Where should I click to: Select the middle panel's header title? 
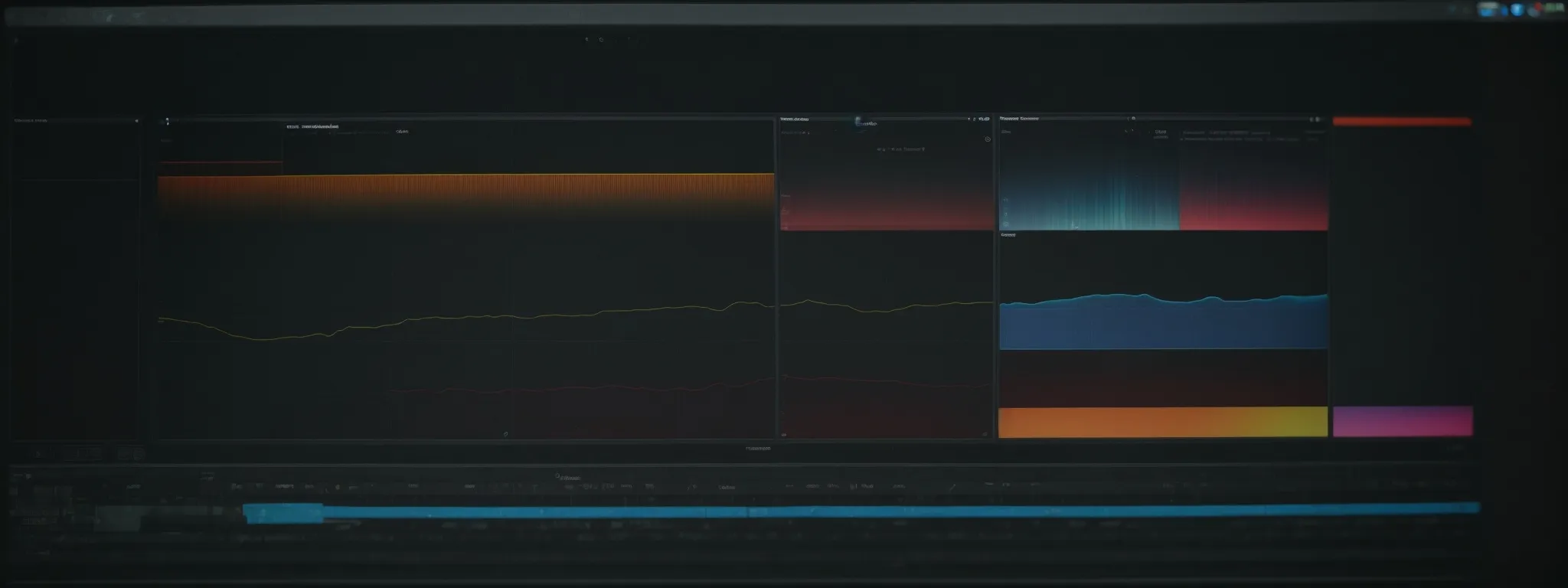(x=795, y=119)
